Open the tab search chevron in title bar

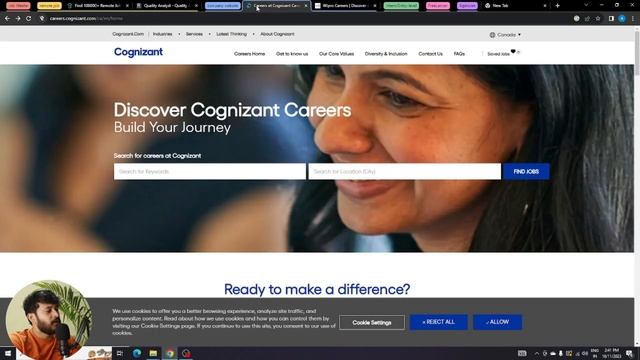coord(586,6)
